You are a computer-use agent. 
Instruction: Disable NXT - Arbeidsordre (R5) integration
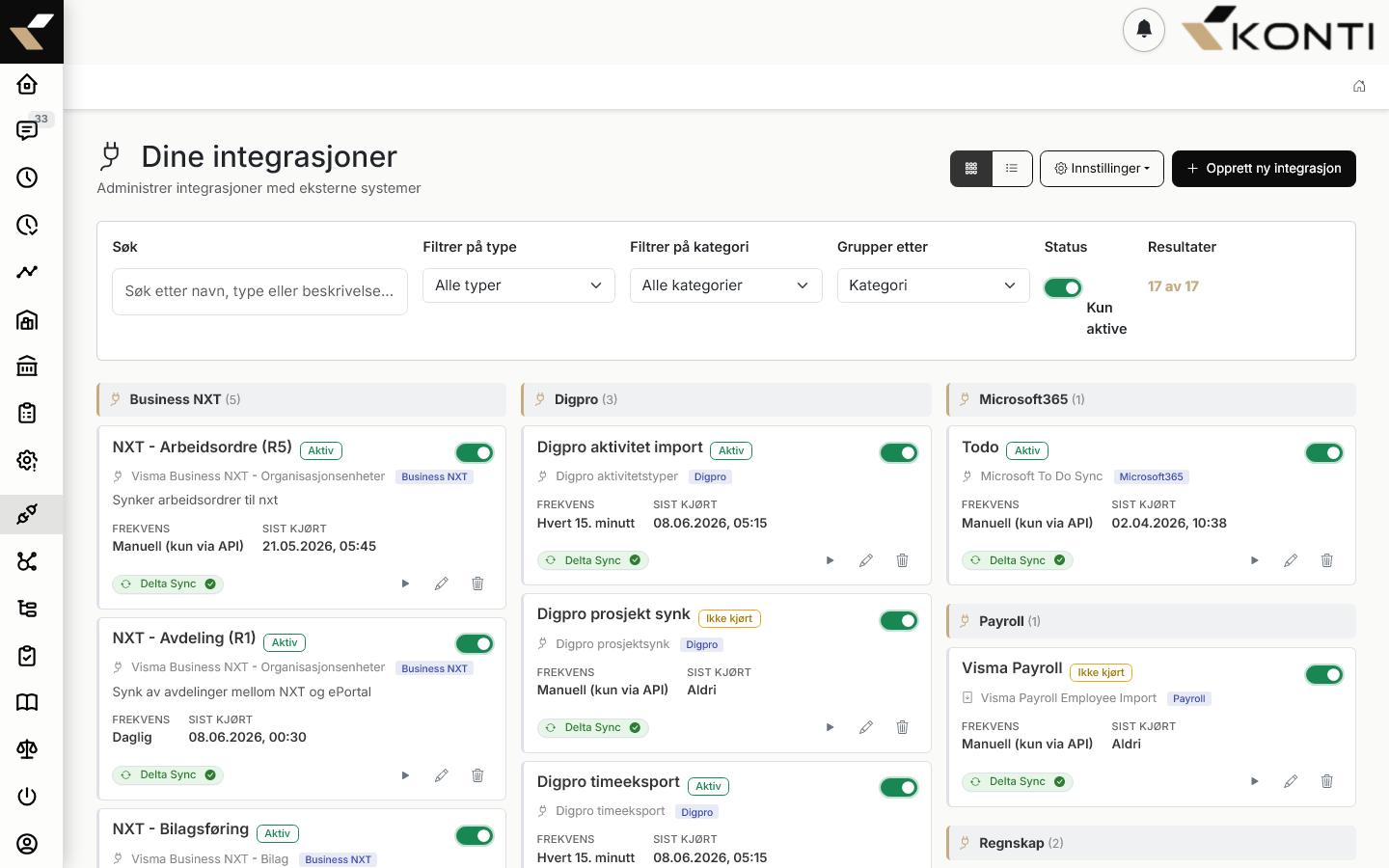[475, 452]
